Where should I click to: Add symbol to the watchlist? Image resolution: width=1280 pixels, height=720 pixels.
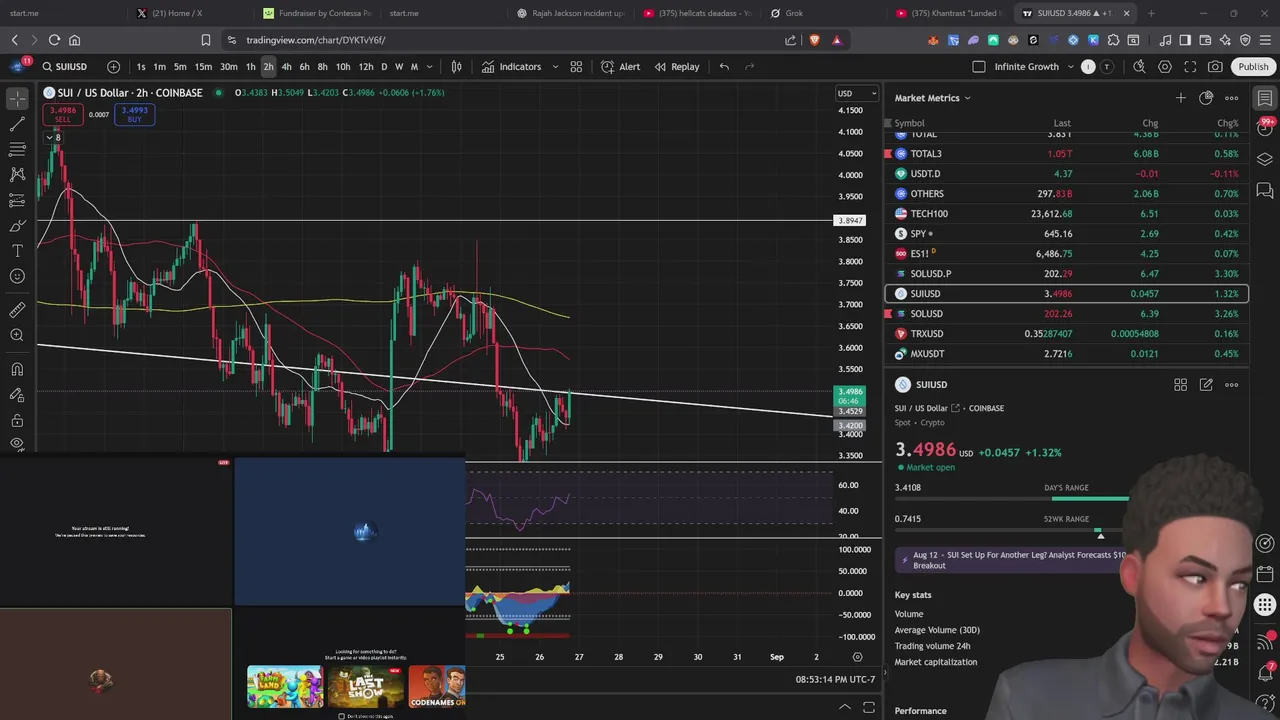(1181, 98)
